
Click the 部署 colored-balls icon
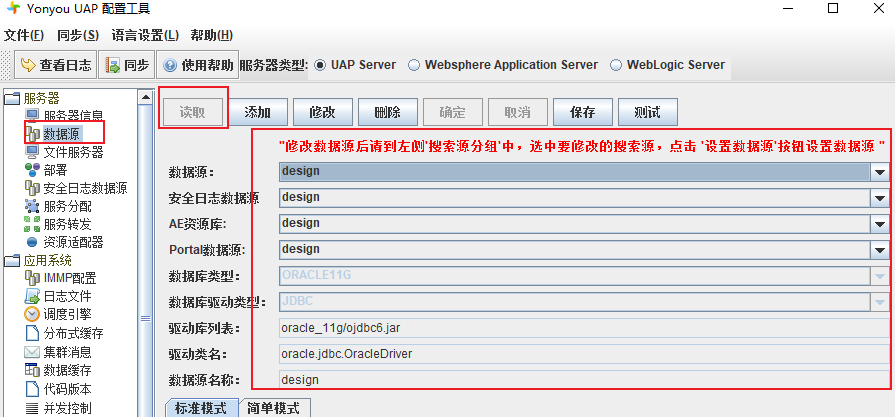pyautogui.click(x=32, y=170)
